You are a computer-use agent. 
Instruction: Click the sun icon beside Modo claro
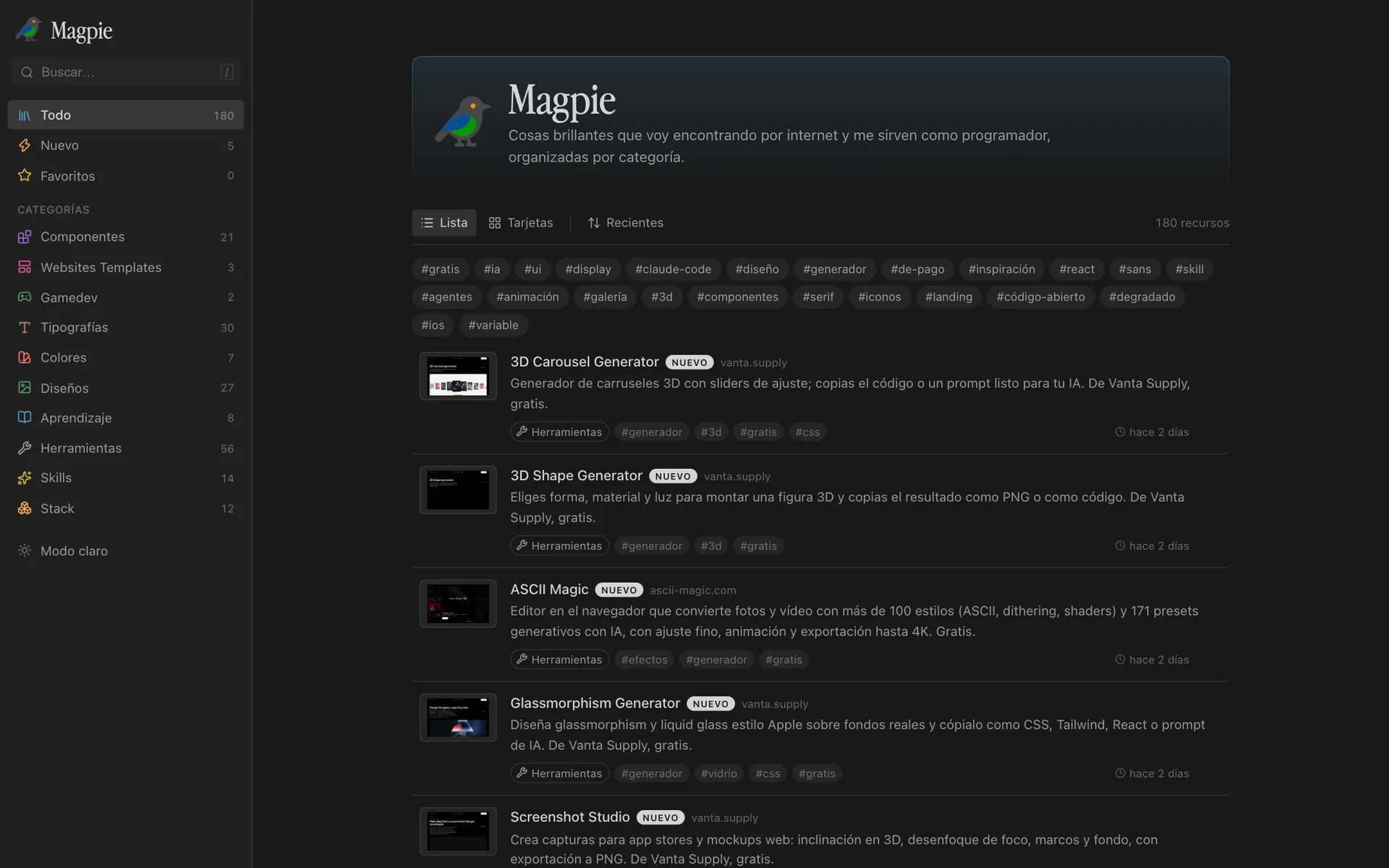pyautogui.click(x=25, y=550)
